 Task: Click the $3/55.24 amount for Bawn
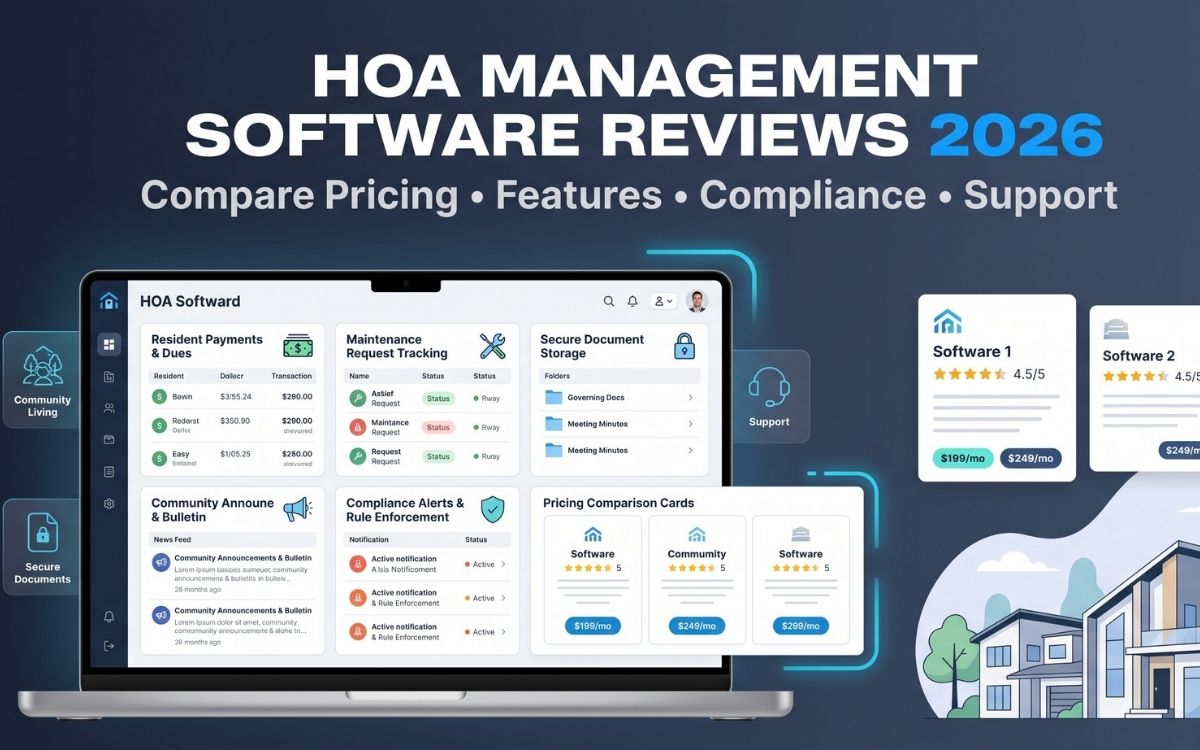tap(235, 397)
